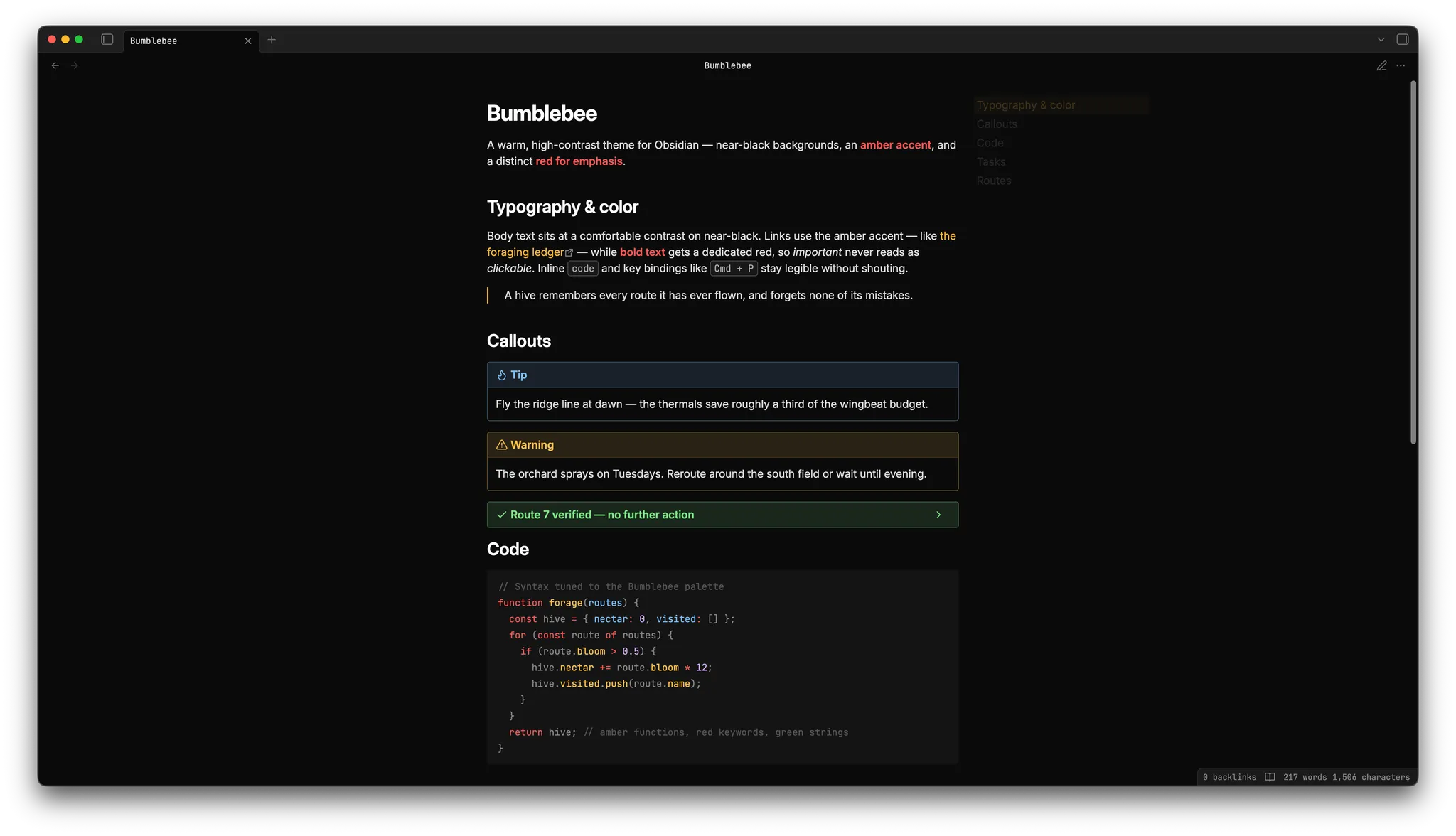Screen dimensions: 1456x836
Task: Click the Tip callout flame icon
Action: [x=501, y=375]
